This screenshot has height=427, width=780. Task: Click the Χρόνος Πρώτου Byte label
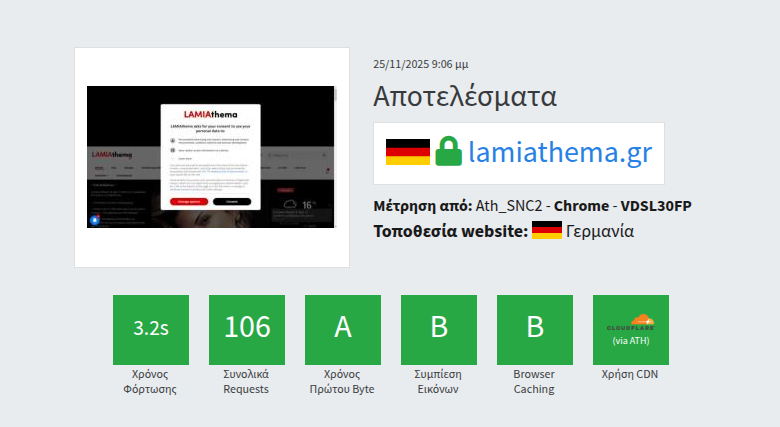[x=343, y=381]
